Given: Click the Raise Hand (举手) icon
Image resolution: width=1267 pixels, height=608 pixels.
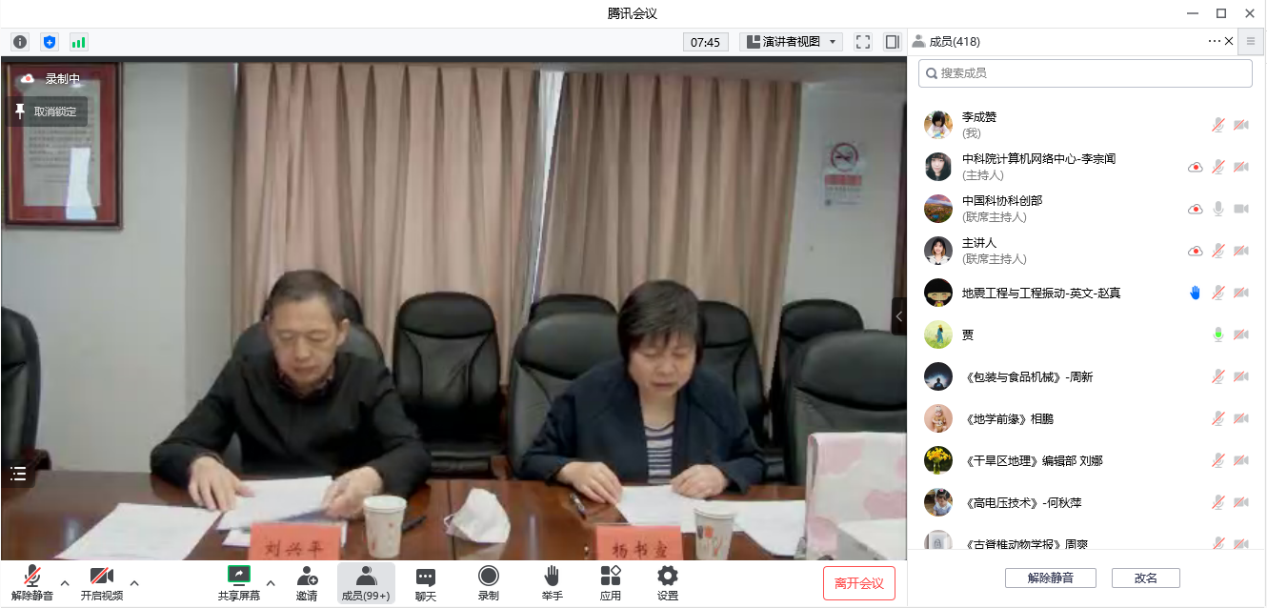Looking at the screenshot, I should click(550, 583).
